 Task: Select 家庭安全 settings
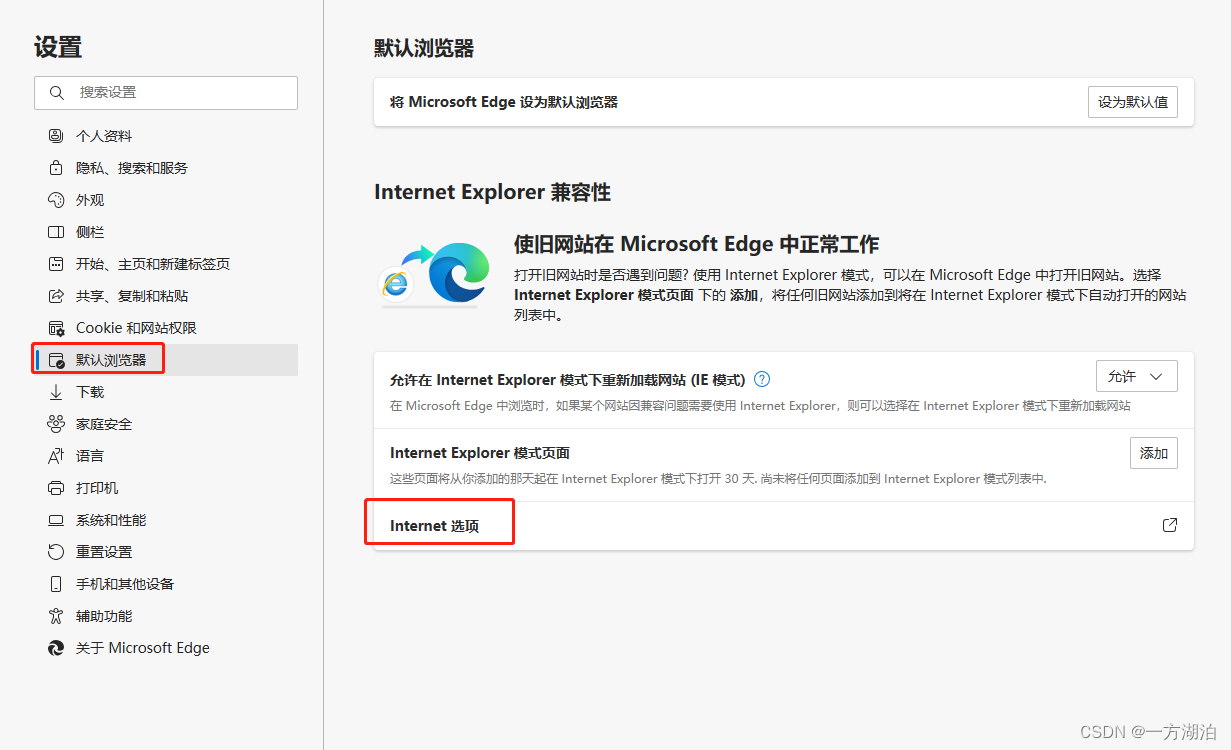pos(166,424)
